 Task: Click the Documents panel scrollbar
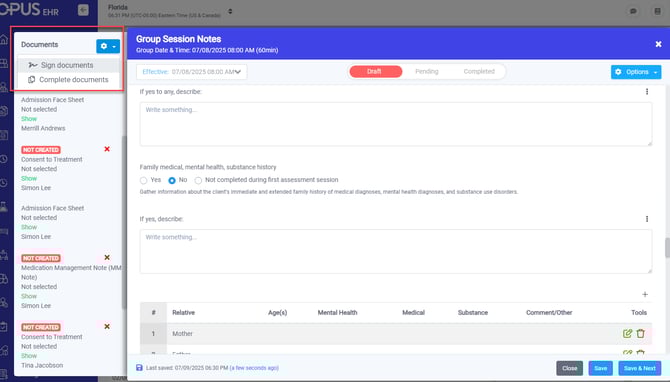(124, 222)
